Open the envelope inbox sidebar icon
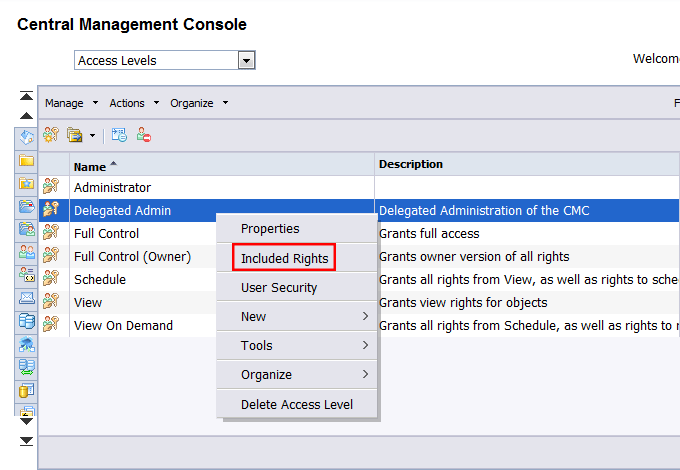Viewport: 680px width, 470px height. pos(27,298)
